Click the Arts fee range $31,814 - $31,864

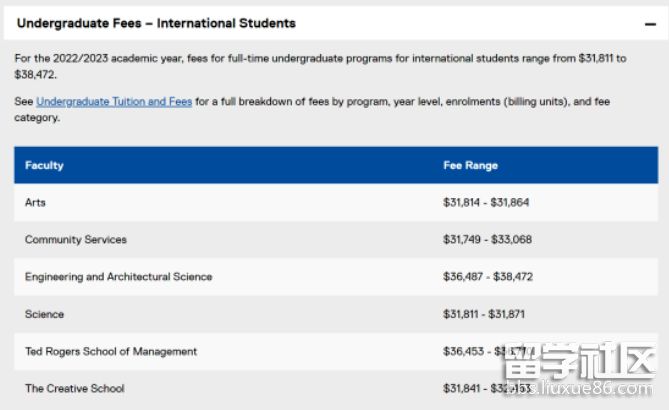(486, 203)
